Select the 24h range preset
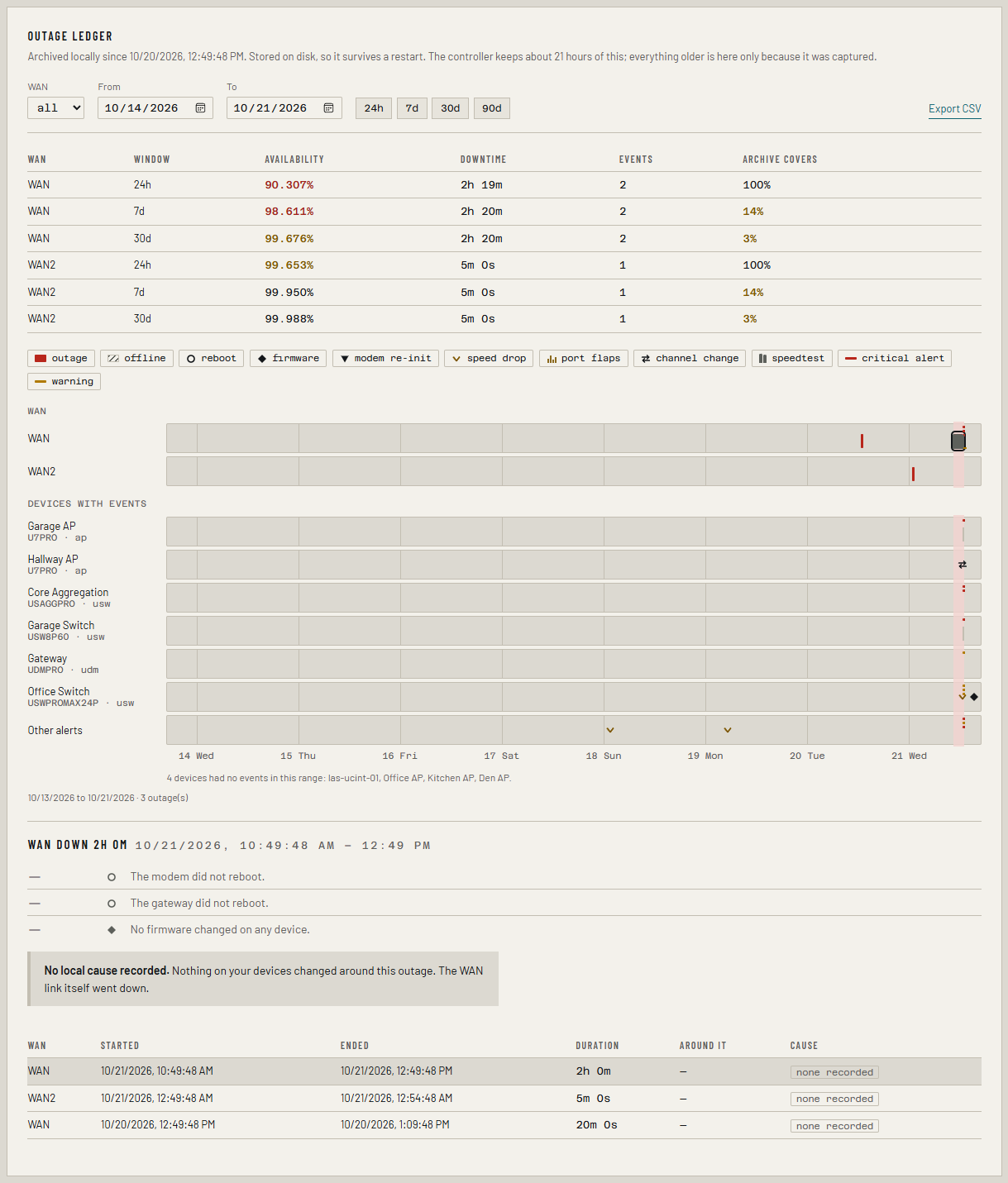Screen dimensions: 1008x1183 pyautogui.click(x=374, y=108)
